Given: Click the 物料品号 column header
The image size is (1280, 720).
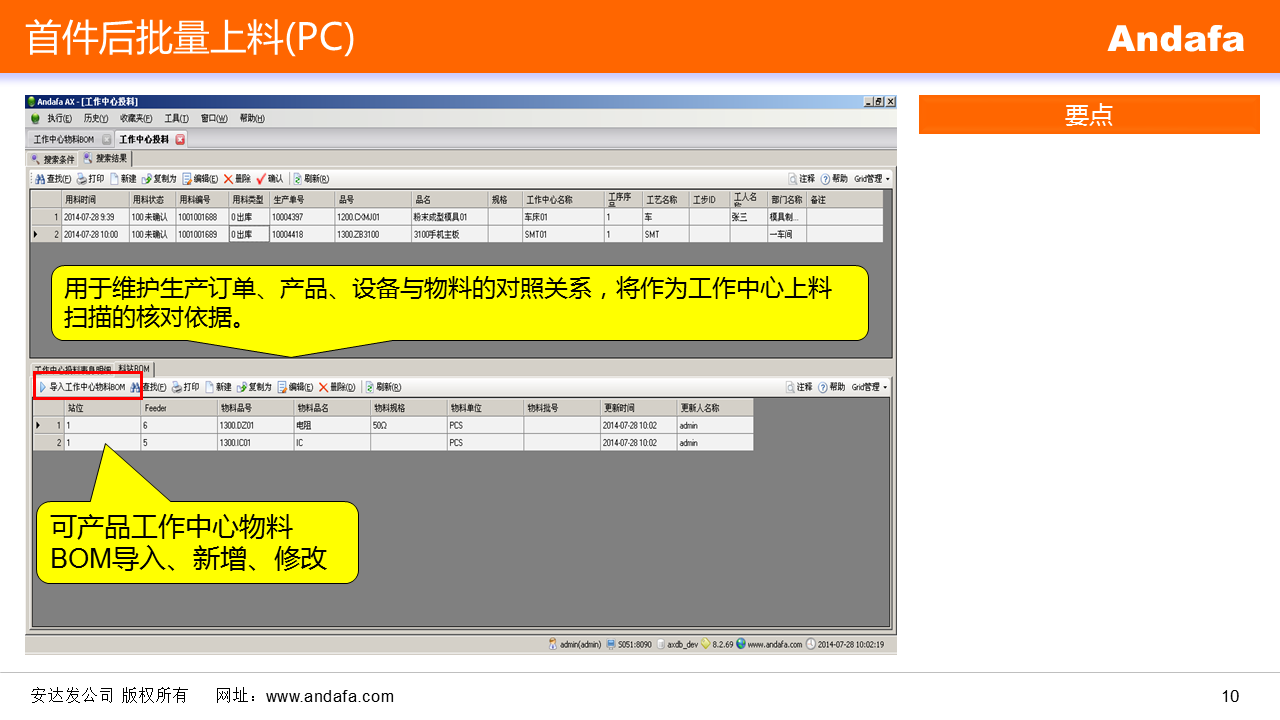Looking at the screenshot, I should 236,408.
